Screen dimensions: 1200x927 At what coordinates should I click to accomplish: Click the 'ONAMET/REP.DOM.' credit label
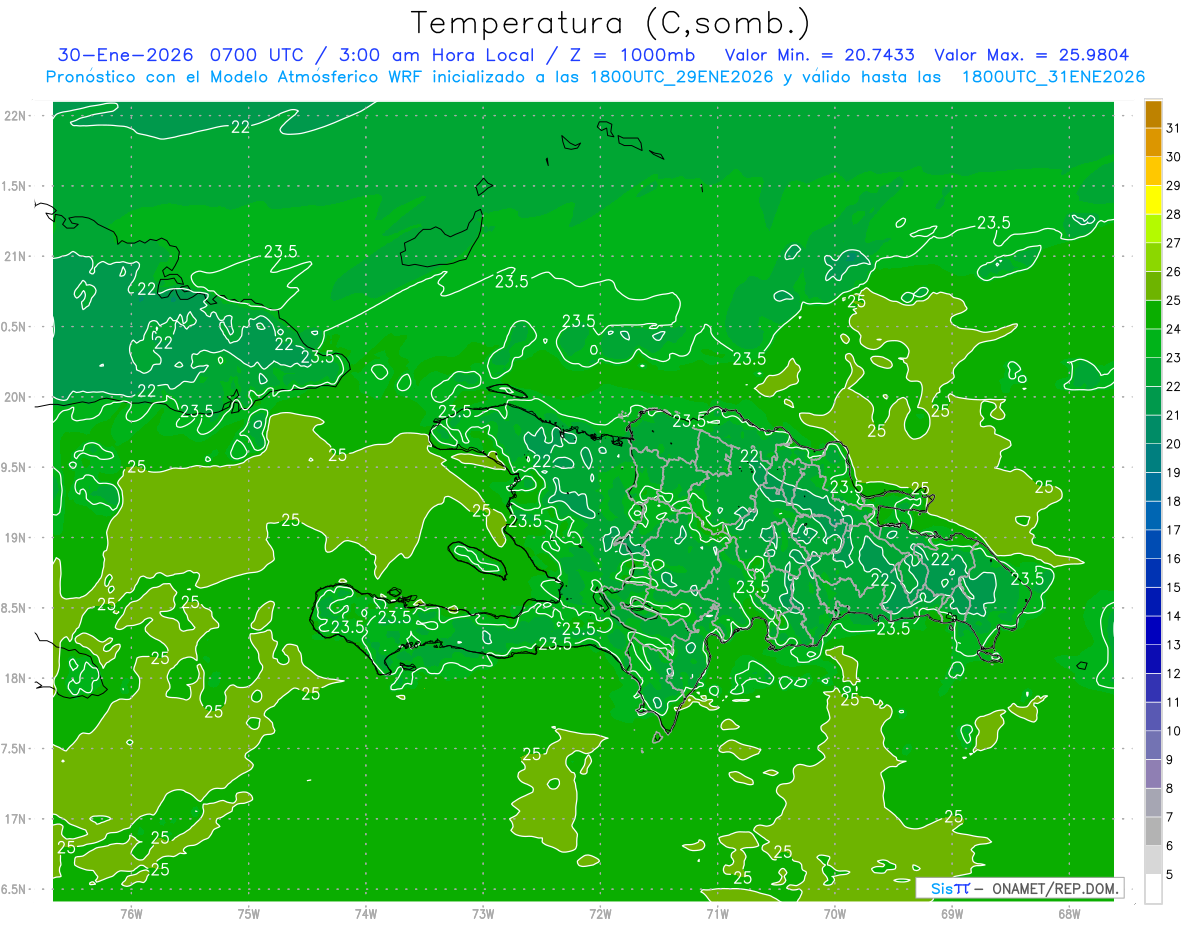pos(1055,888)
